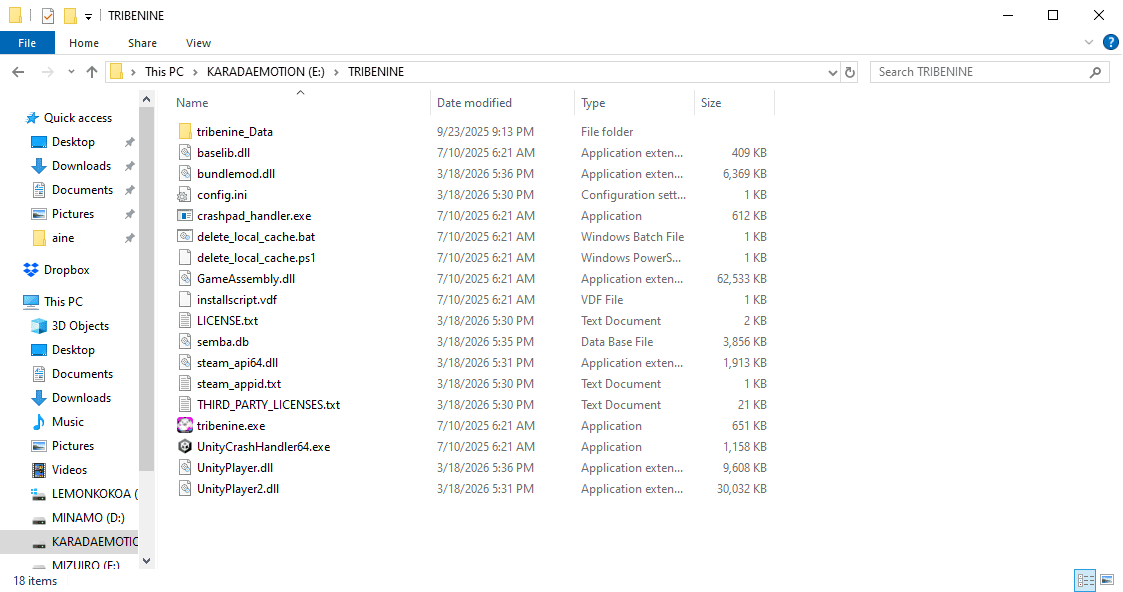Click the navigation pane scroll up arrow
Screen dimensions: 1123x592
pyautogui.click(x=147, y=100)
